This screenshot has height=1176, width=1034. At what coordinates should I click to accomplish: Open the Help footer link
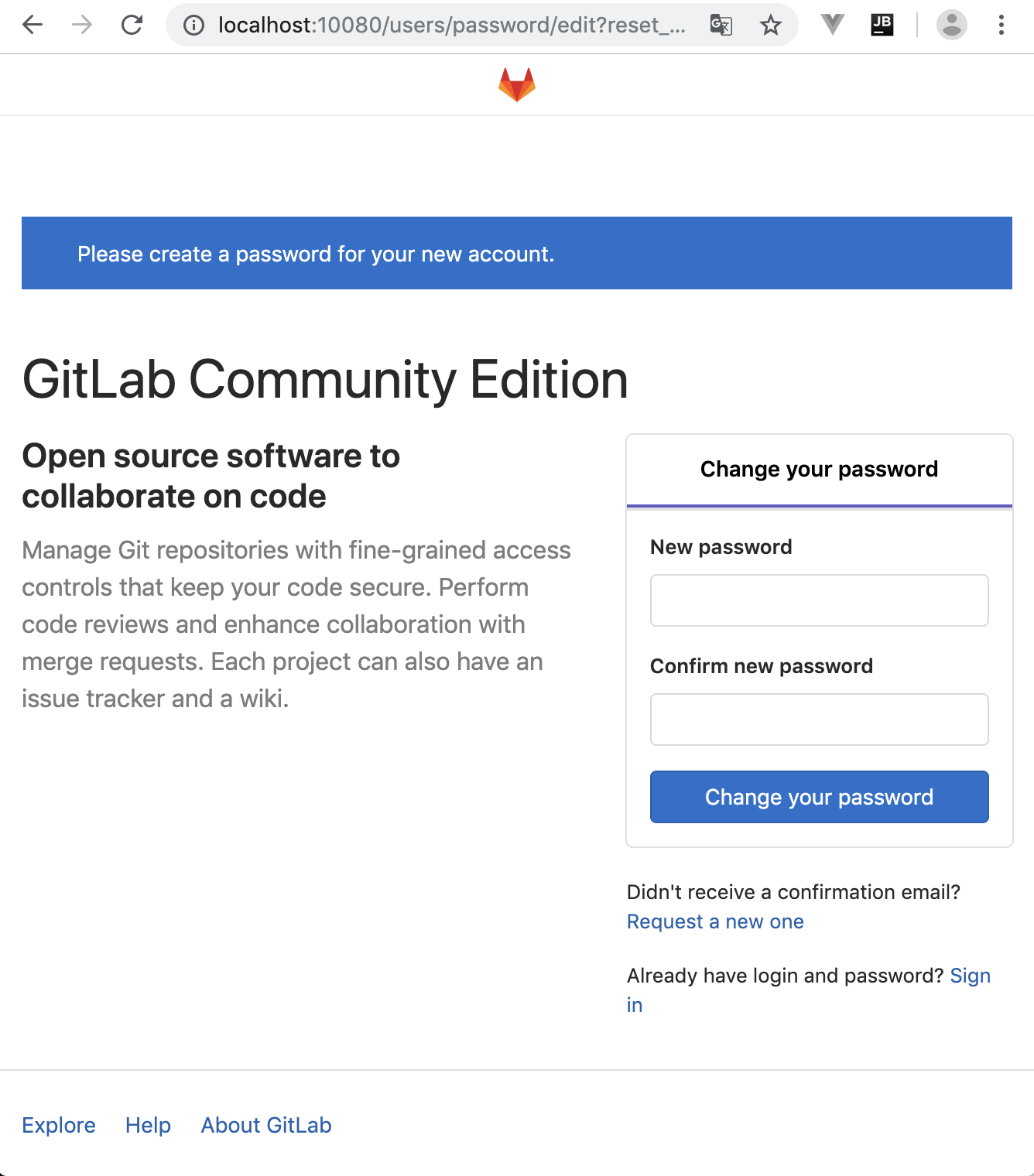pos(148,1125)
